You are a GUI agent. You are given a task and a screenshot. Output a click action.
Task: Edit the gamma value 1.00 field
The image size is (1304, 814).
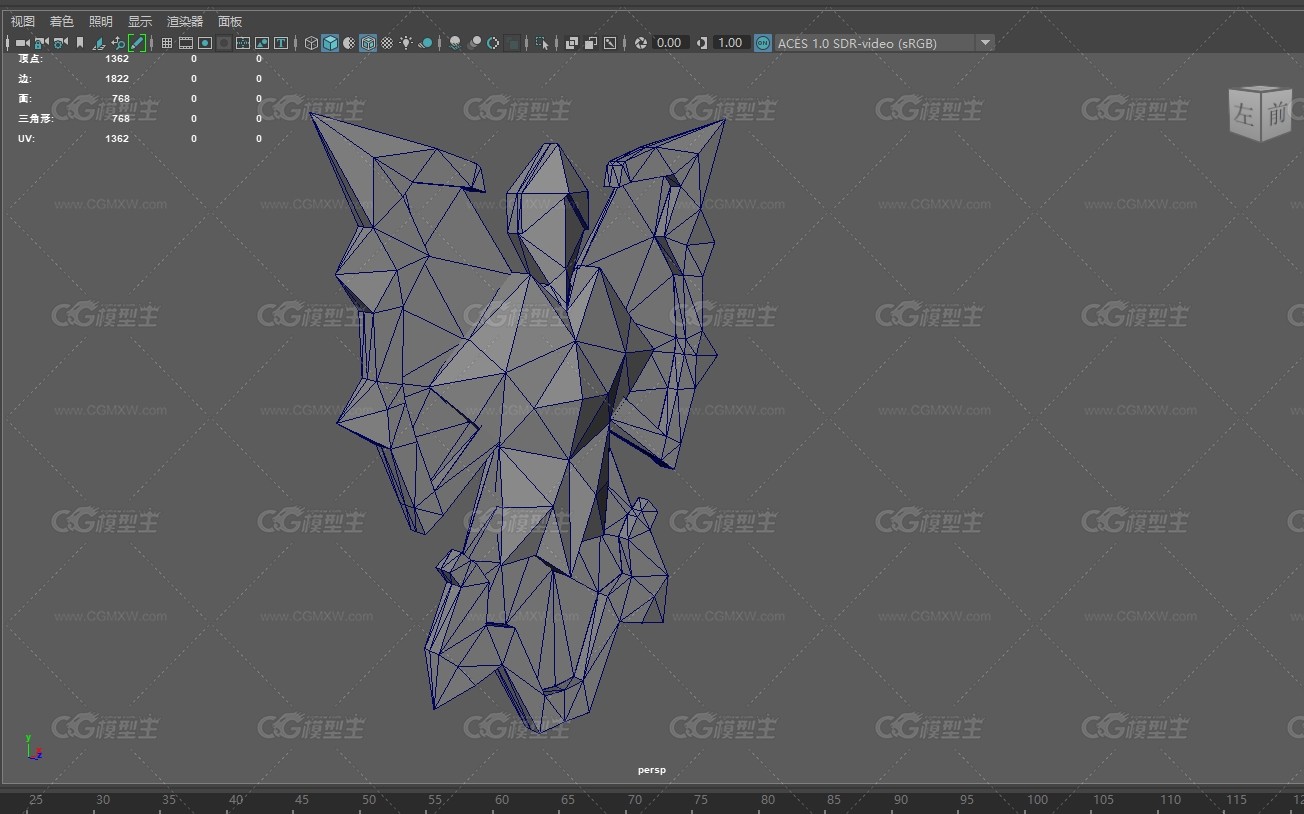click(x=731, y=43)
